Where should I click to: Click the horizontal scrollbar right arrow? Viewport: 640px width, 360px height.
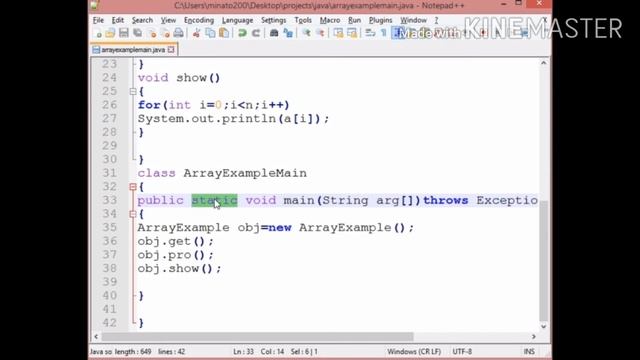tap(533, 337)
